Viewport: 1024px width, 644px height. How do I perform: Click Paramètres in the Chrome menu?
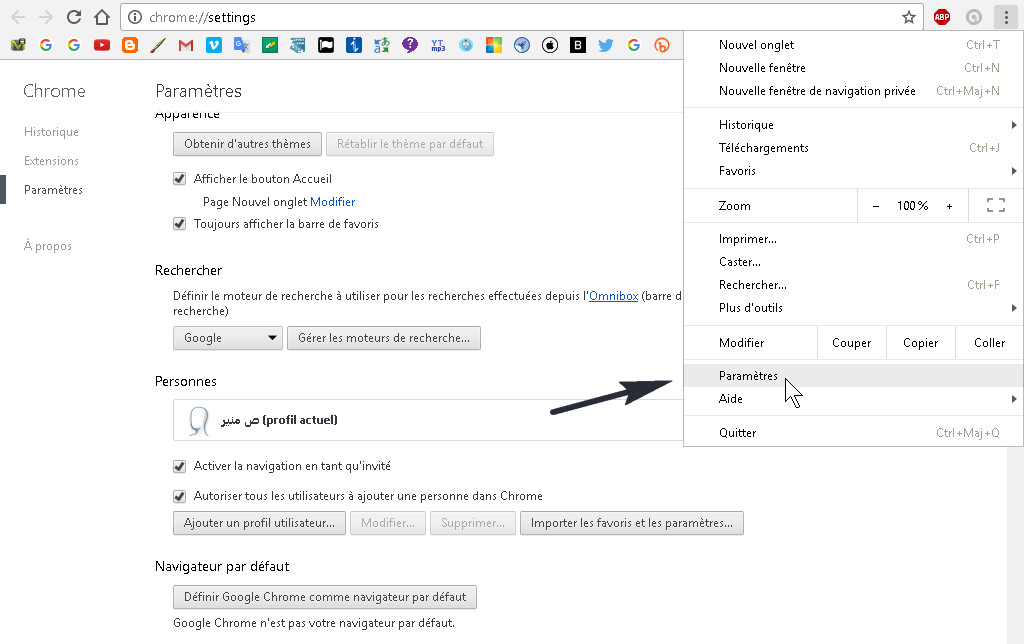853,376
